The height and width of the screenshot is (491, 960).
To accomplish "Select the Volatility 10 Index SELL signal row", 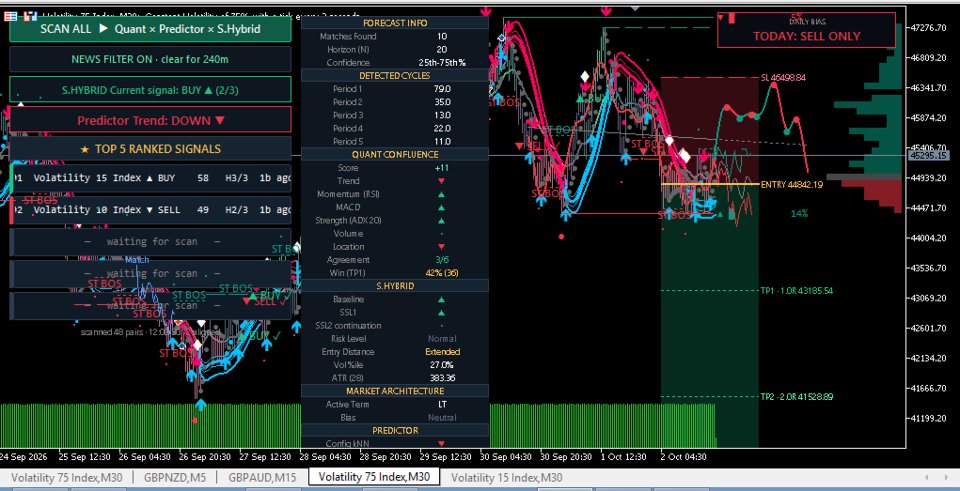I will click(x=150, y=210).
